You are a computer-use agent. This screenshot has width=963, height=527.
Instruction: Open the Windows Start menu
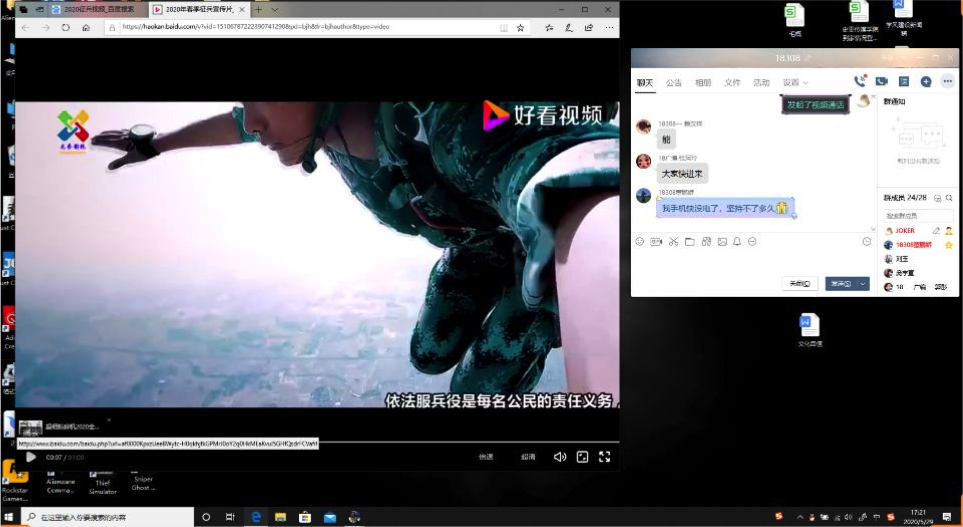click(x=9, y=517)
